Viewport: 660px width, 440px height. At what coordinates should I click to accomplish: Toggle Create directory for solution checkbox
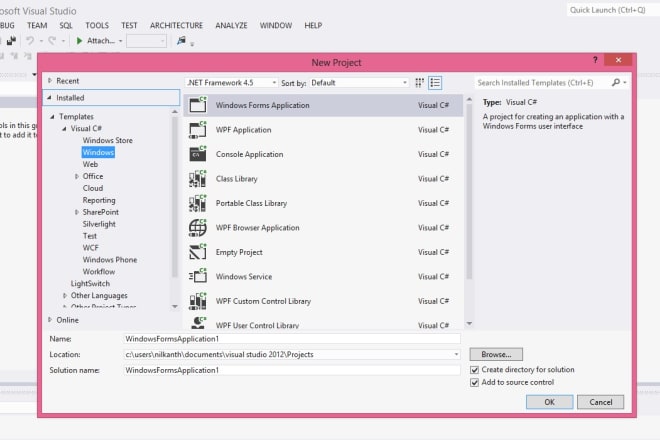[474, 370]
